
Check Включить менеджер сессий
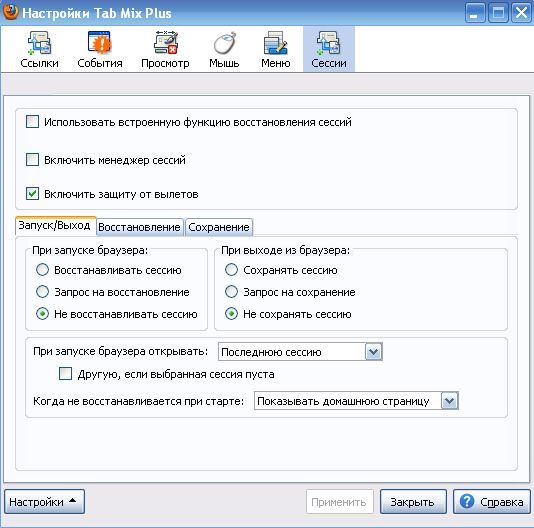(32, 159)
